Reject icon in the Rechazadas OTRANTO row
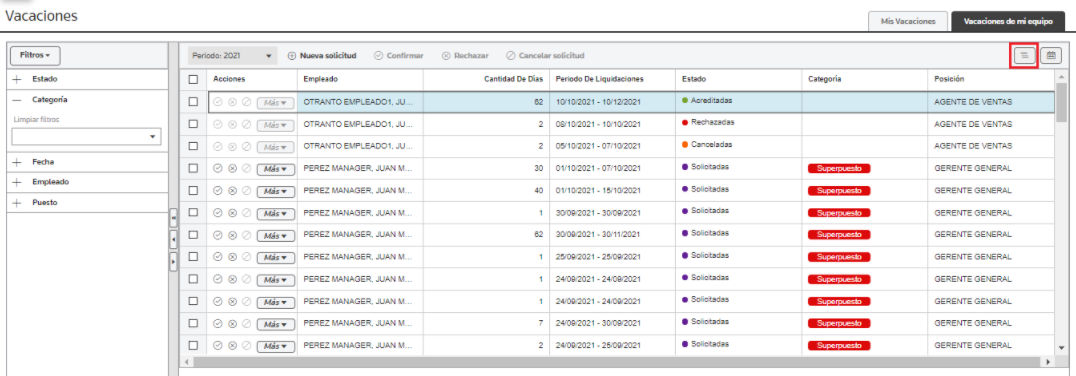The image size is (1076, 376). [232, 124]
